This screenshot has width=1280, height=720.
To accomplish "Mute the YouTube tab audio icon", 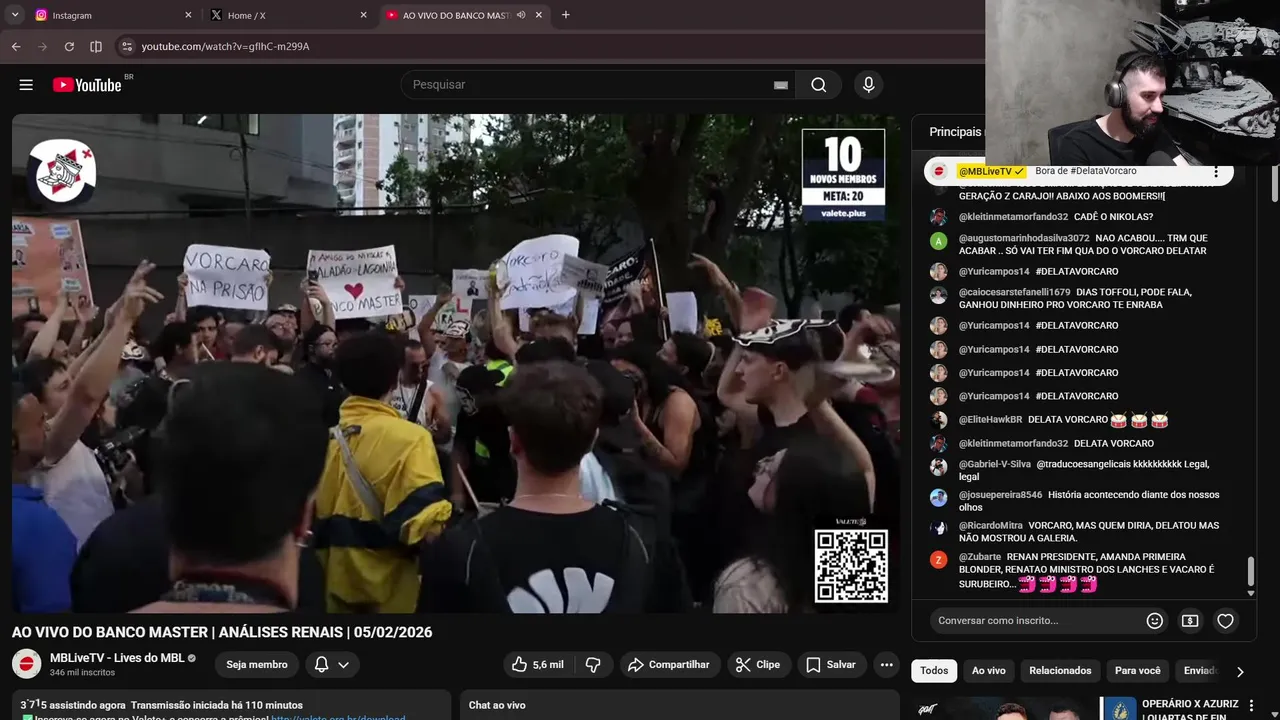I will (x=521, y=15).
